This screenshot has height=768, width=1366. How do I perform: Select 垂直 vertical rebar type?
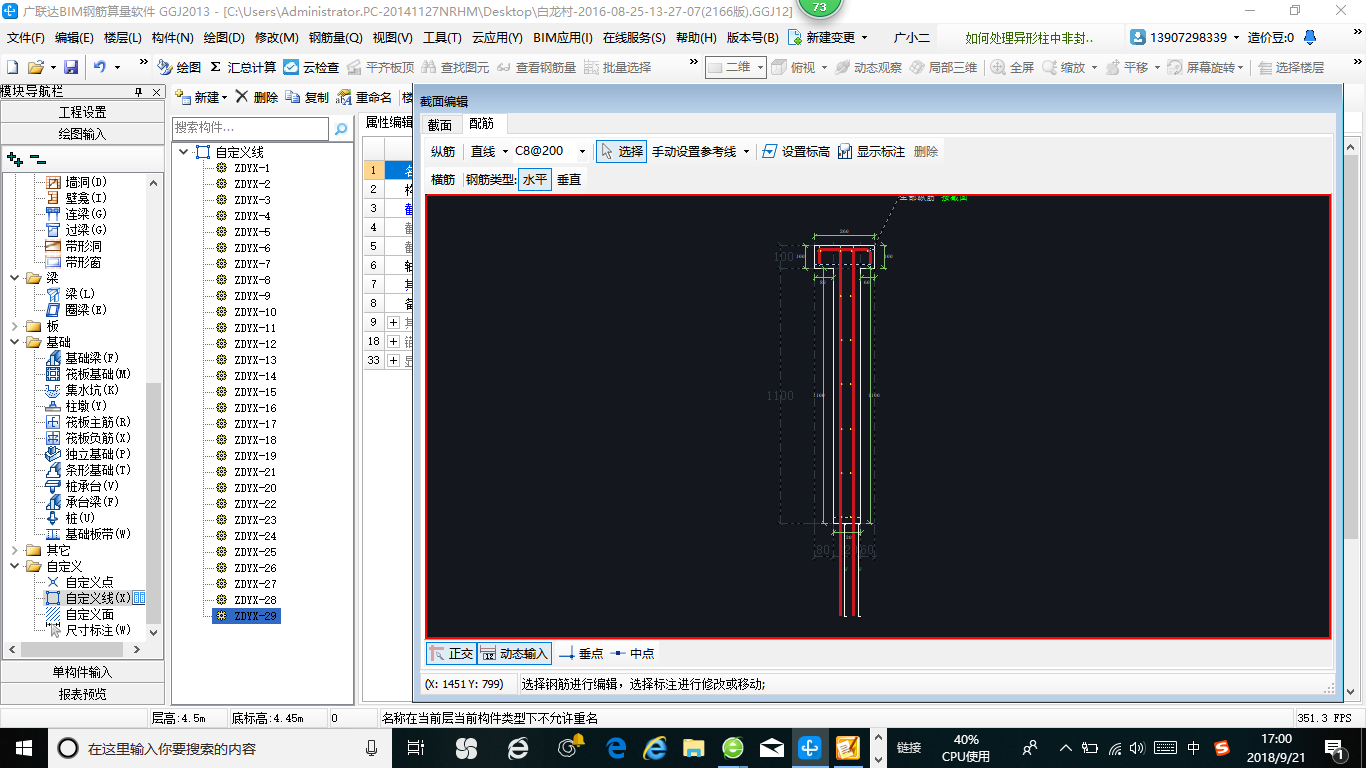pos(569,180)
